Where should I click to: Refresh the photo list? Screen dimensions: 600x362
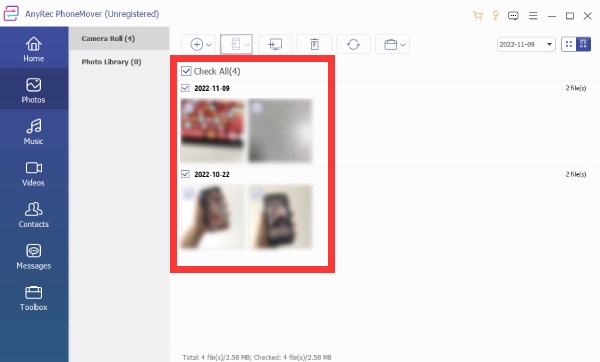353,44
